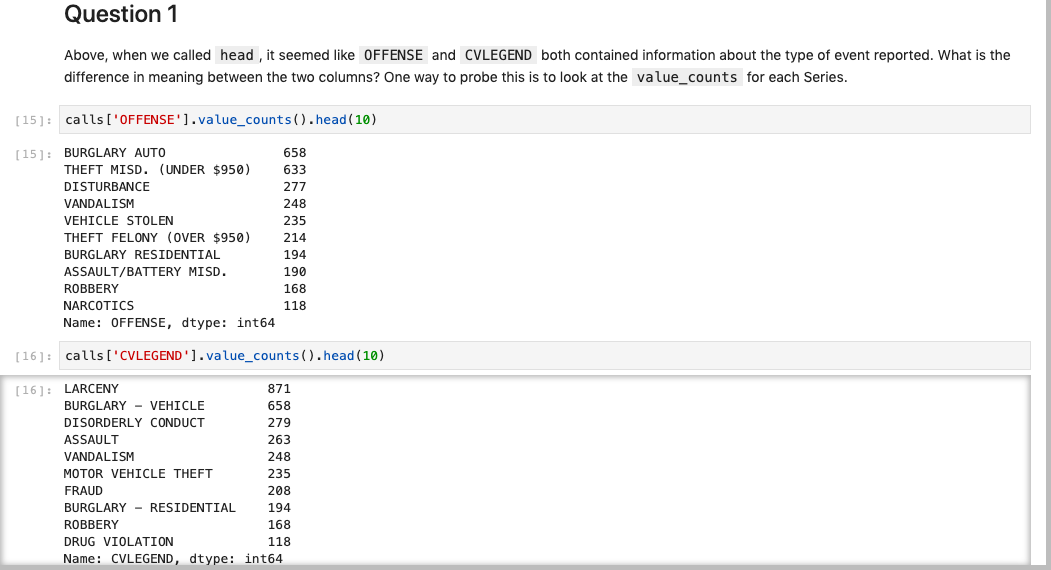Click the count 263 next to ASSAULT
The height and width of the screenshot is (570, 1051).
279,439
